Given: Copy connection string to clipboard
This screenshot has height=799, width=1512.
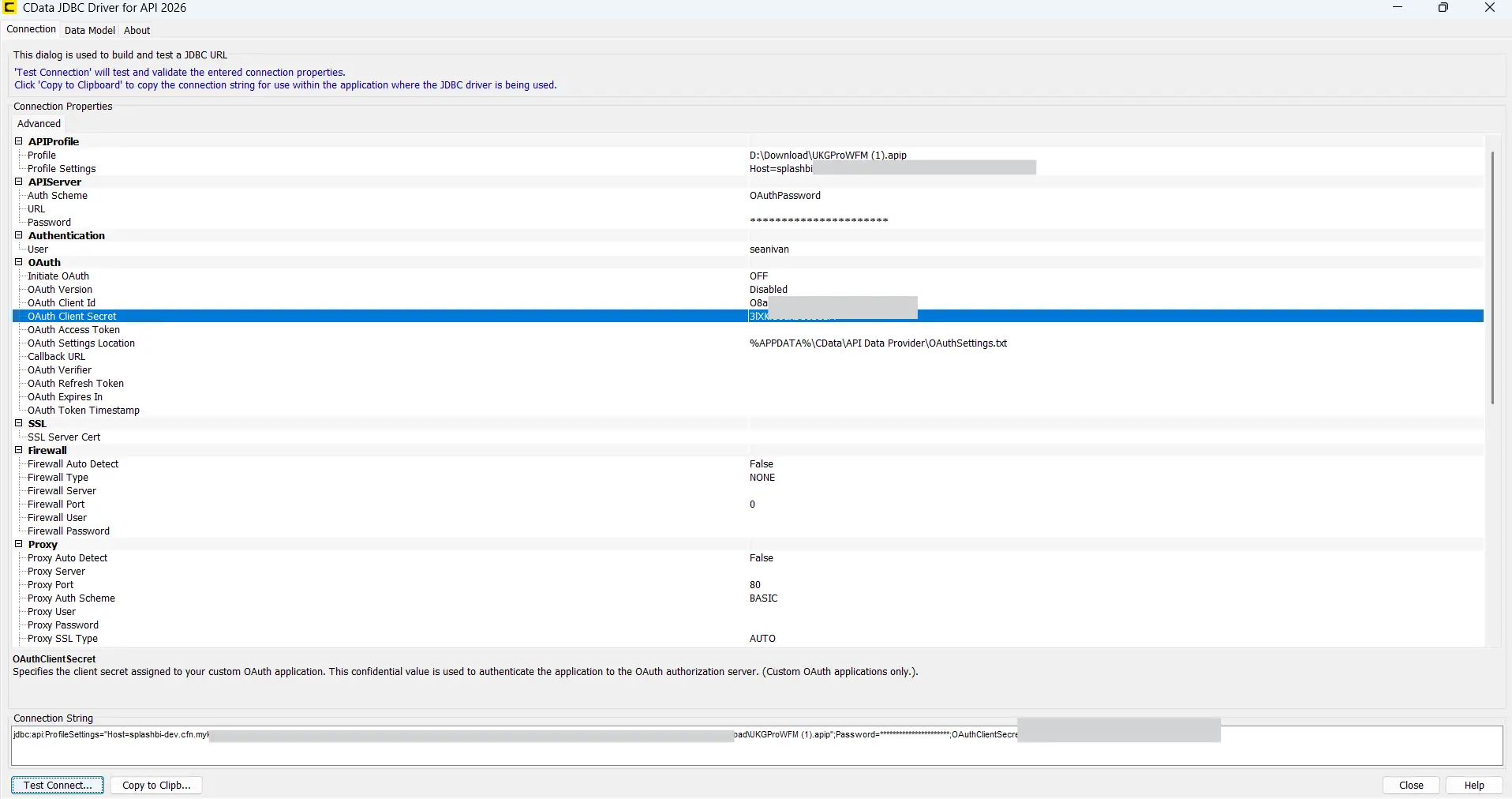Looking at the screenshot, I should pos(156,786).
